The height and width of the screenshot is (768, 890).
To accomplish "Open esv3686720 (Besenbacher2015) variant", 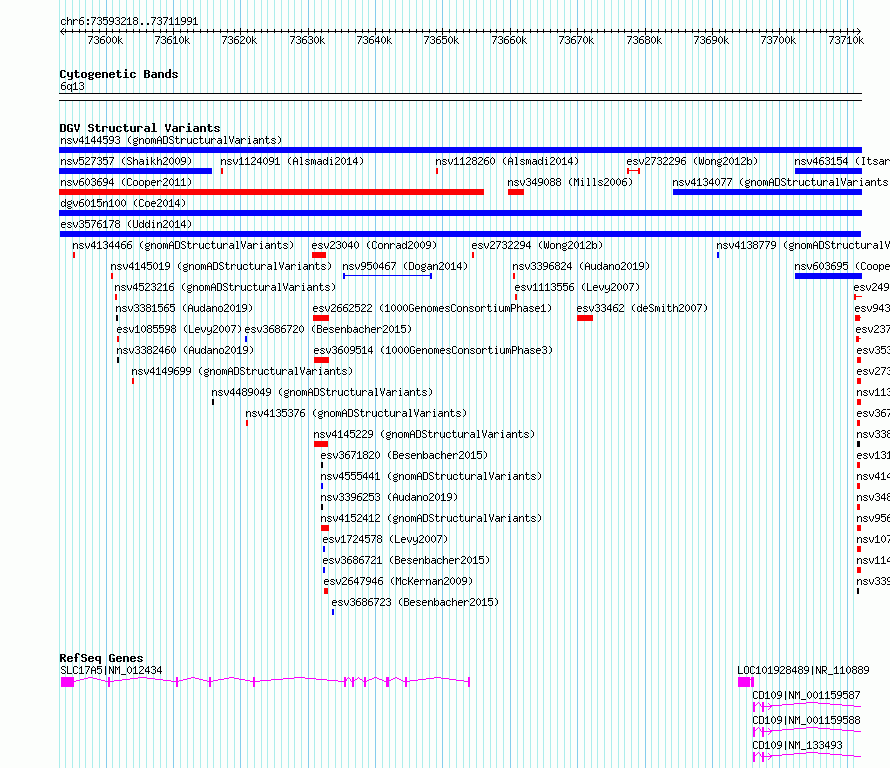I will pos(328,329).
